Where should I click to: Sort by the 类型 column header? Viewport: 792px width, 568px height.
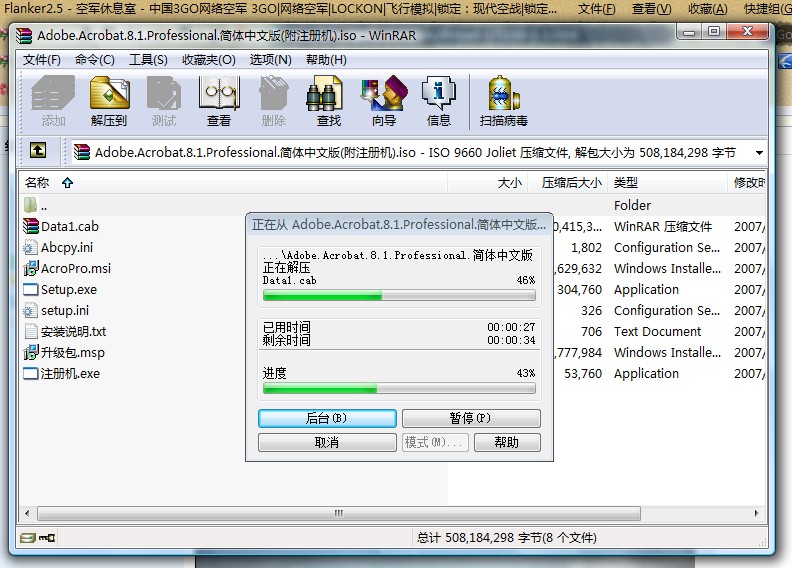[x=626, y=183]
